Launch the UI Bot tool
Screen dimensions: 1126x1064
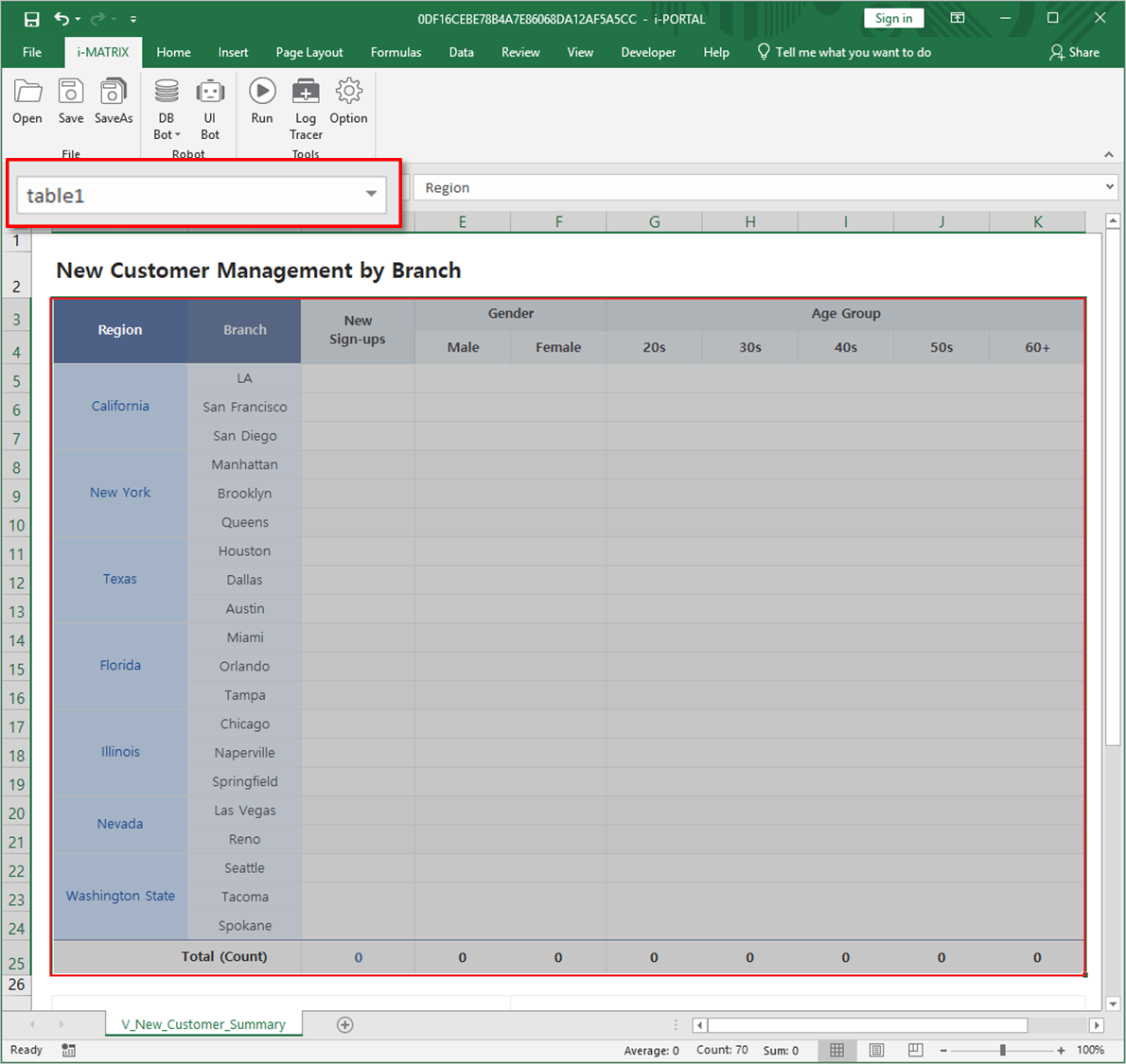[210, 92]
